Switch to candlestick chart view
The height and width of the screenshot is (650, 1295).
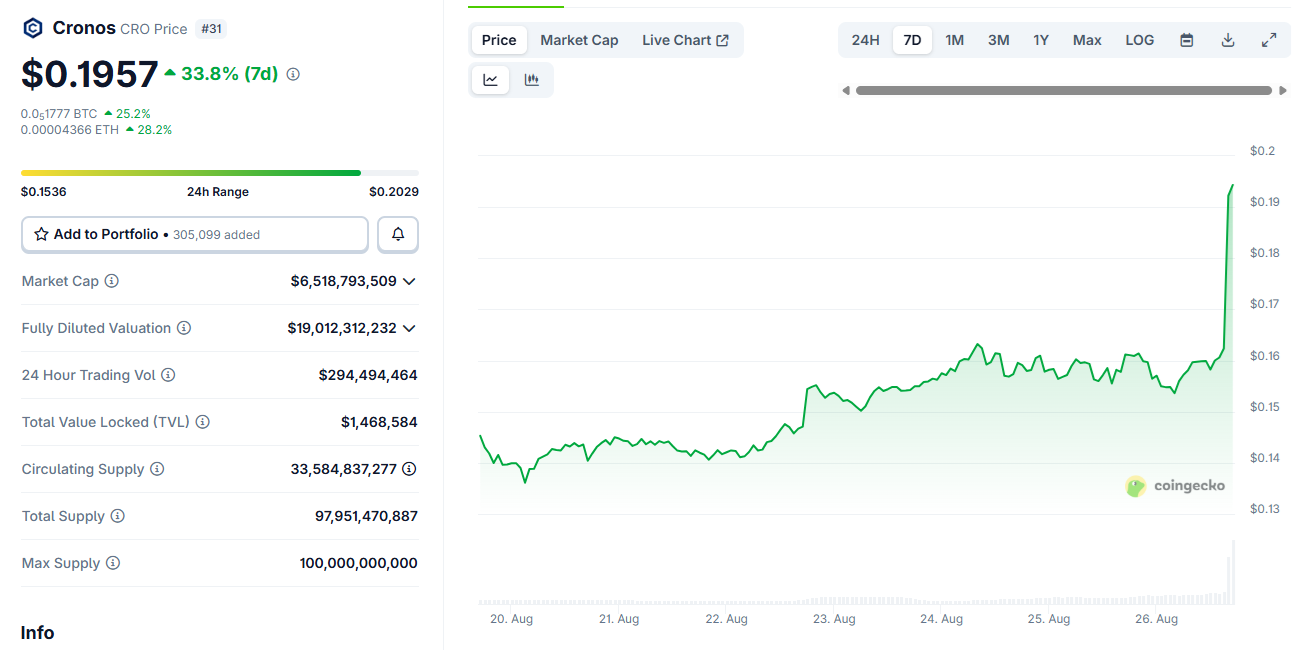pos(532,80)
